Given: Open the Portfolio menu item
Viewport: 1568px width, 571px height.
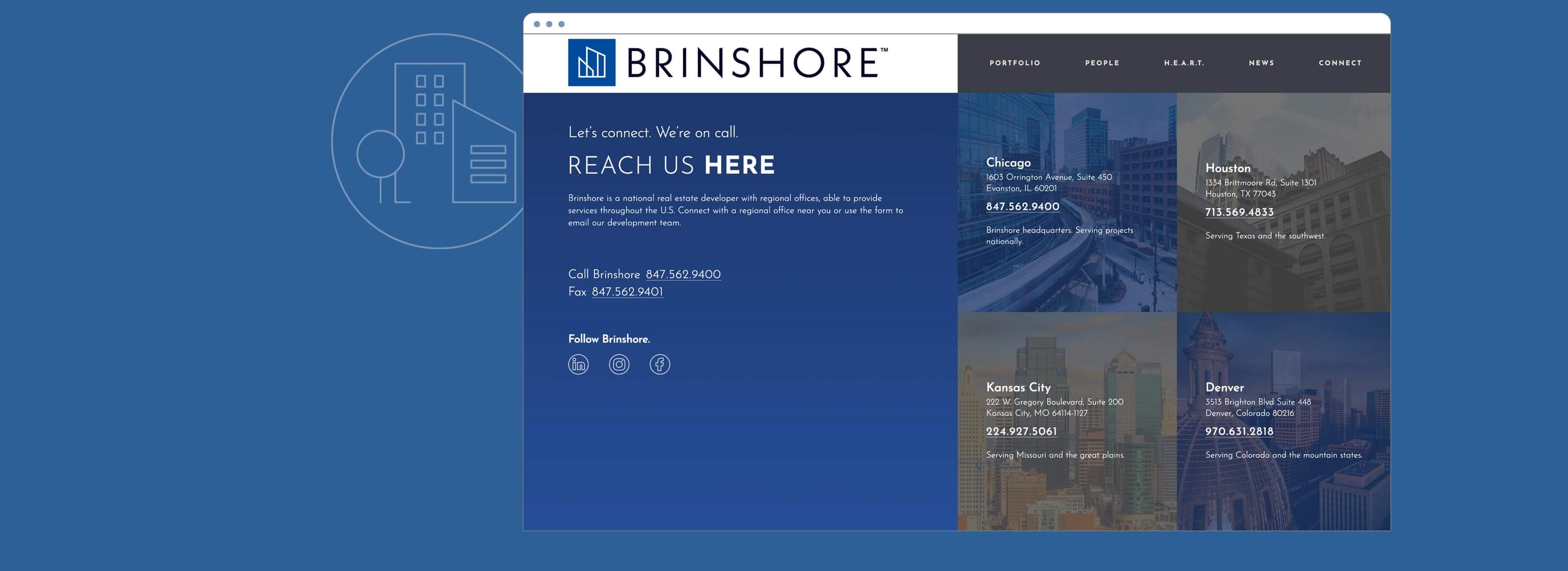Looking at the screenshot, I should pyautogui.click(x=1015, y=63).
